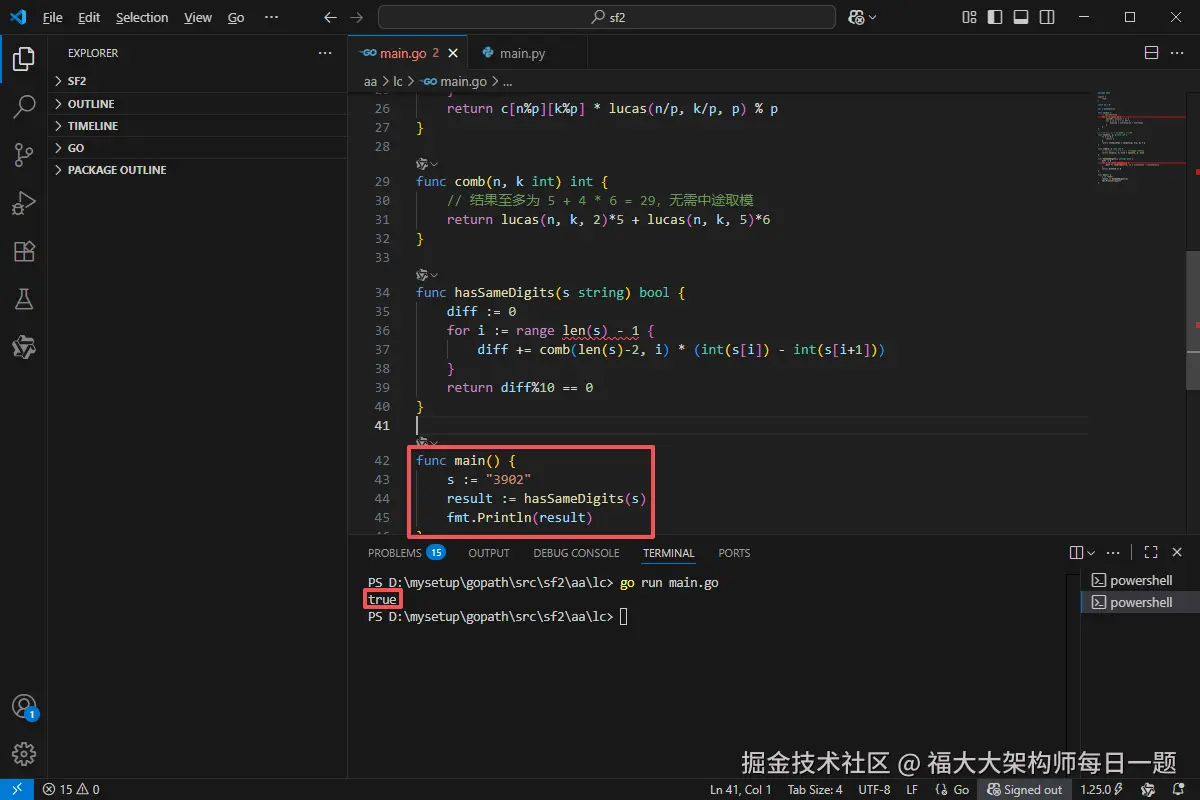Click the aa breadcrumb segment

click(370, 82)
